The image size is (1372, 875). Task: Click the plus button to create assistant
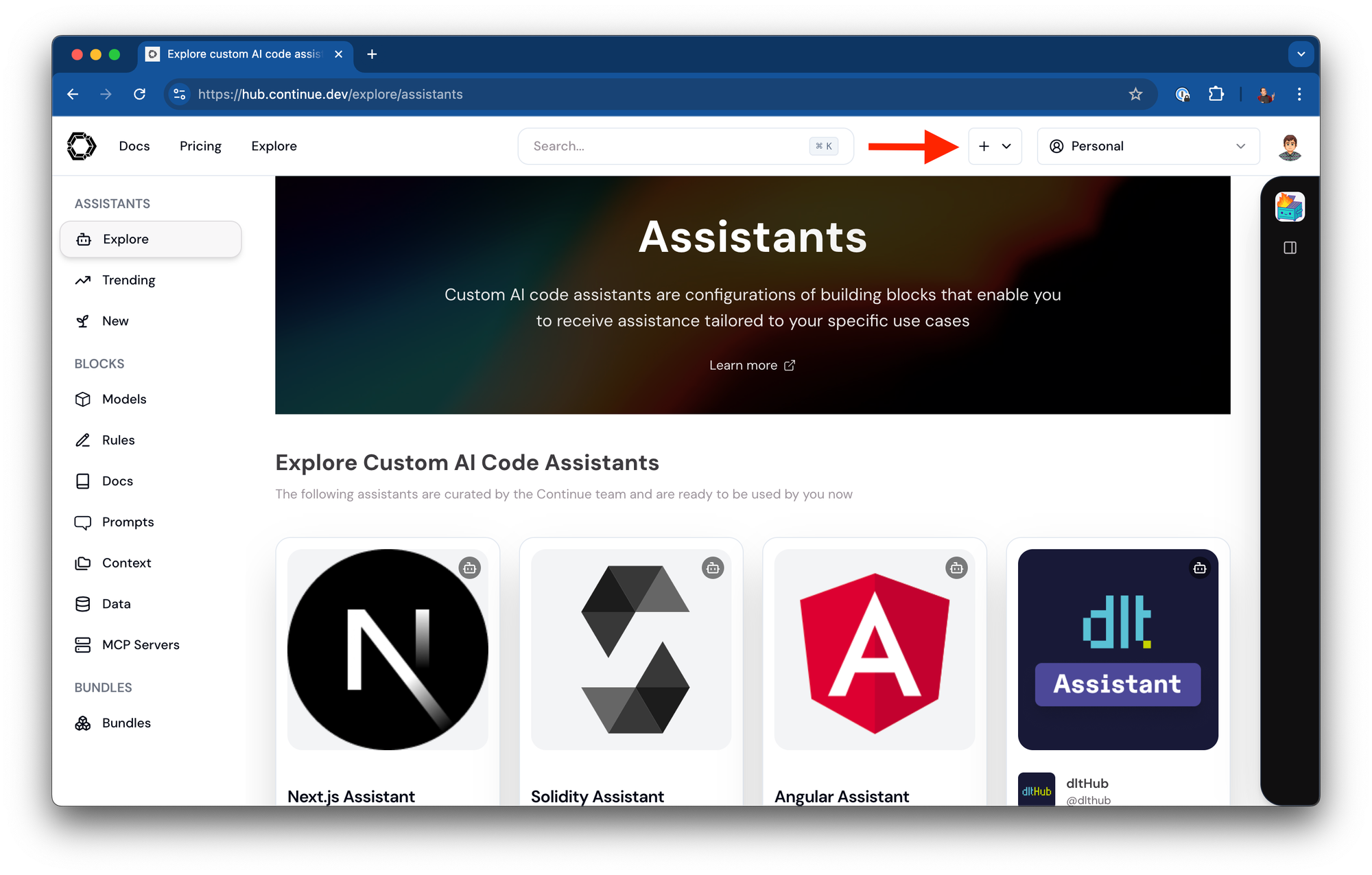pyautogui.click(x=984, y=146)
